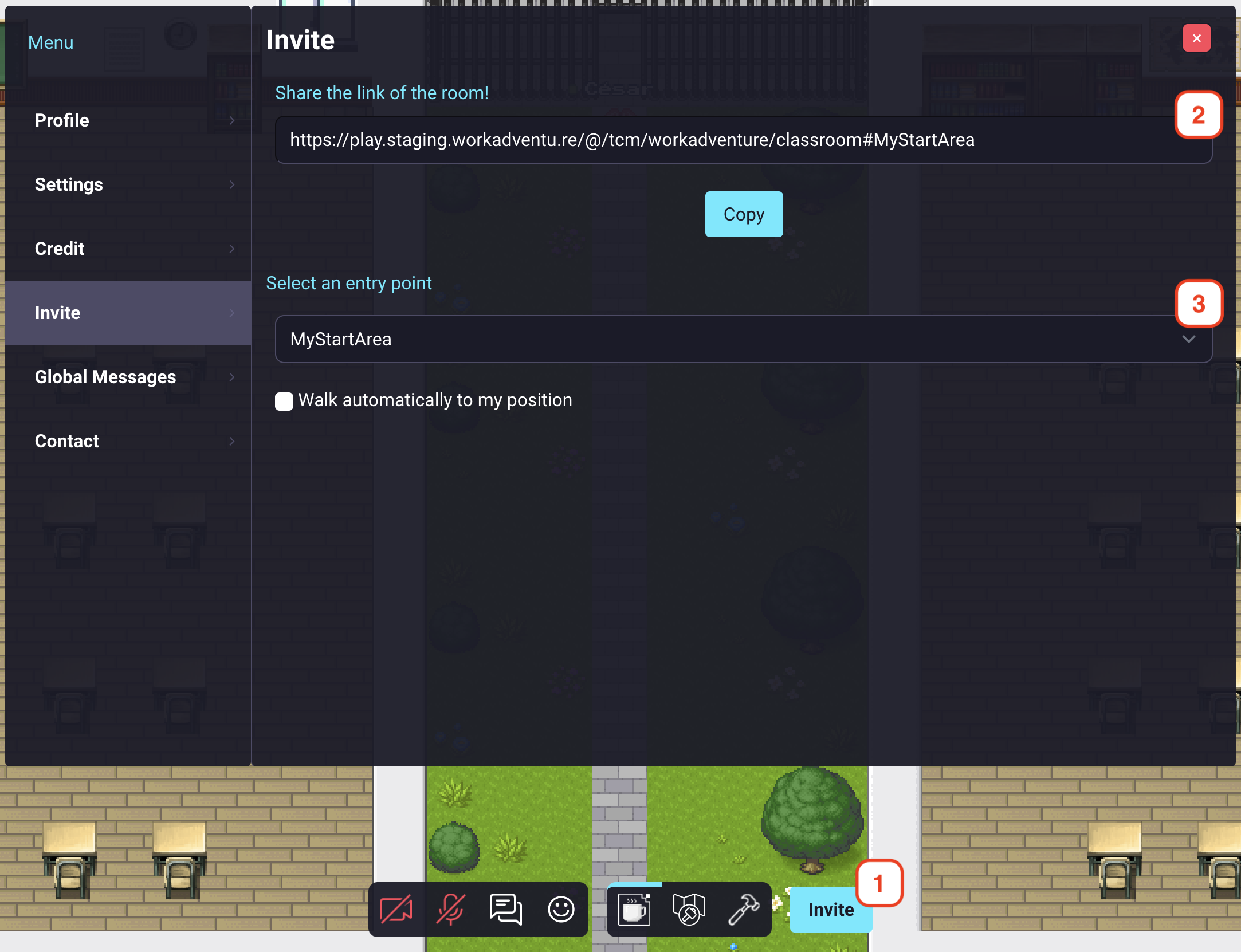
Task: Click the room URL input field
Action: tap(744, 139)
